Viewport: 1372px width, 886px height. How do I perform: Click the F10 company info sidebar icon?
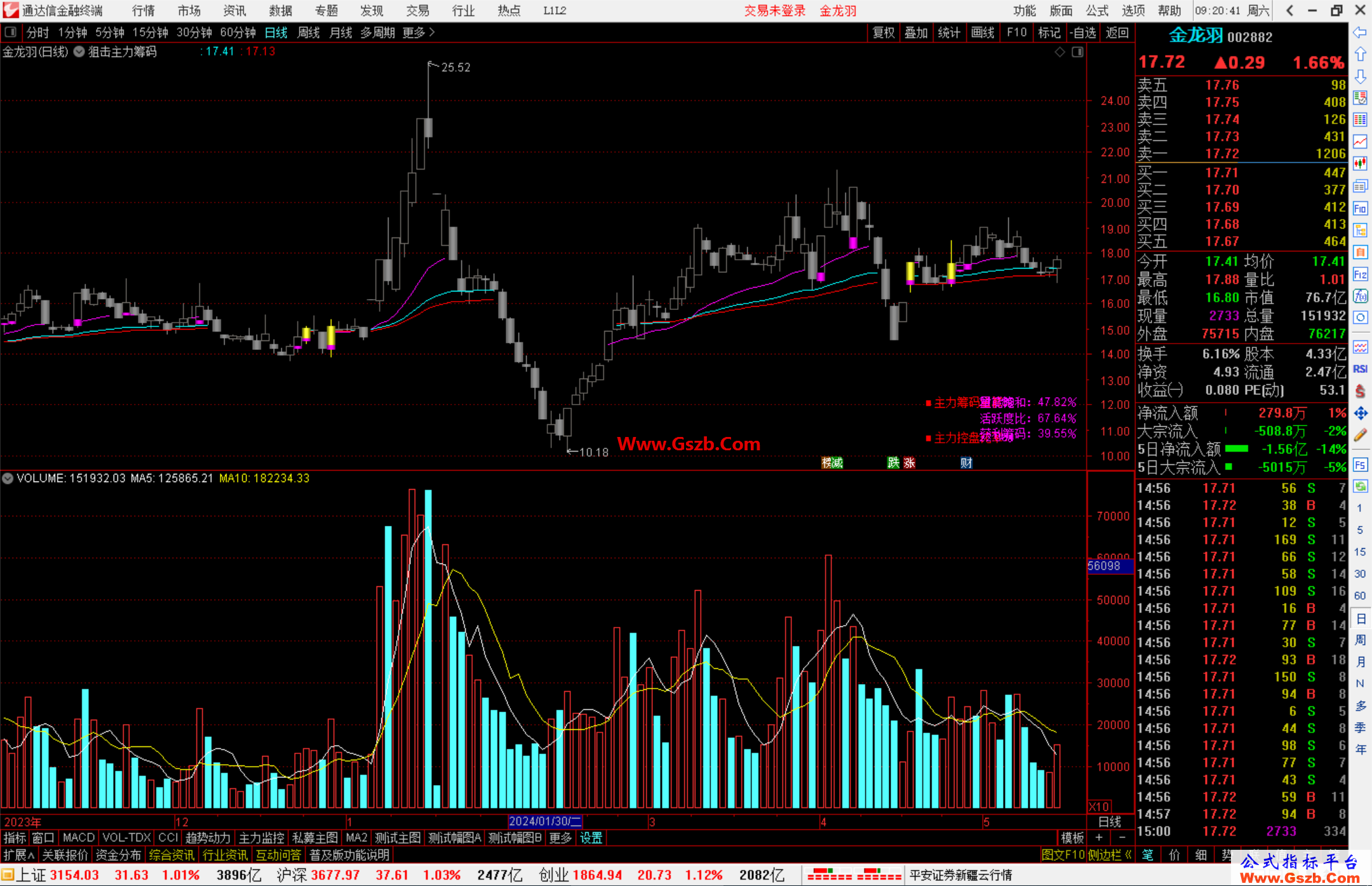point(1360,208)
